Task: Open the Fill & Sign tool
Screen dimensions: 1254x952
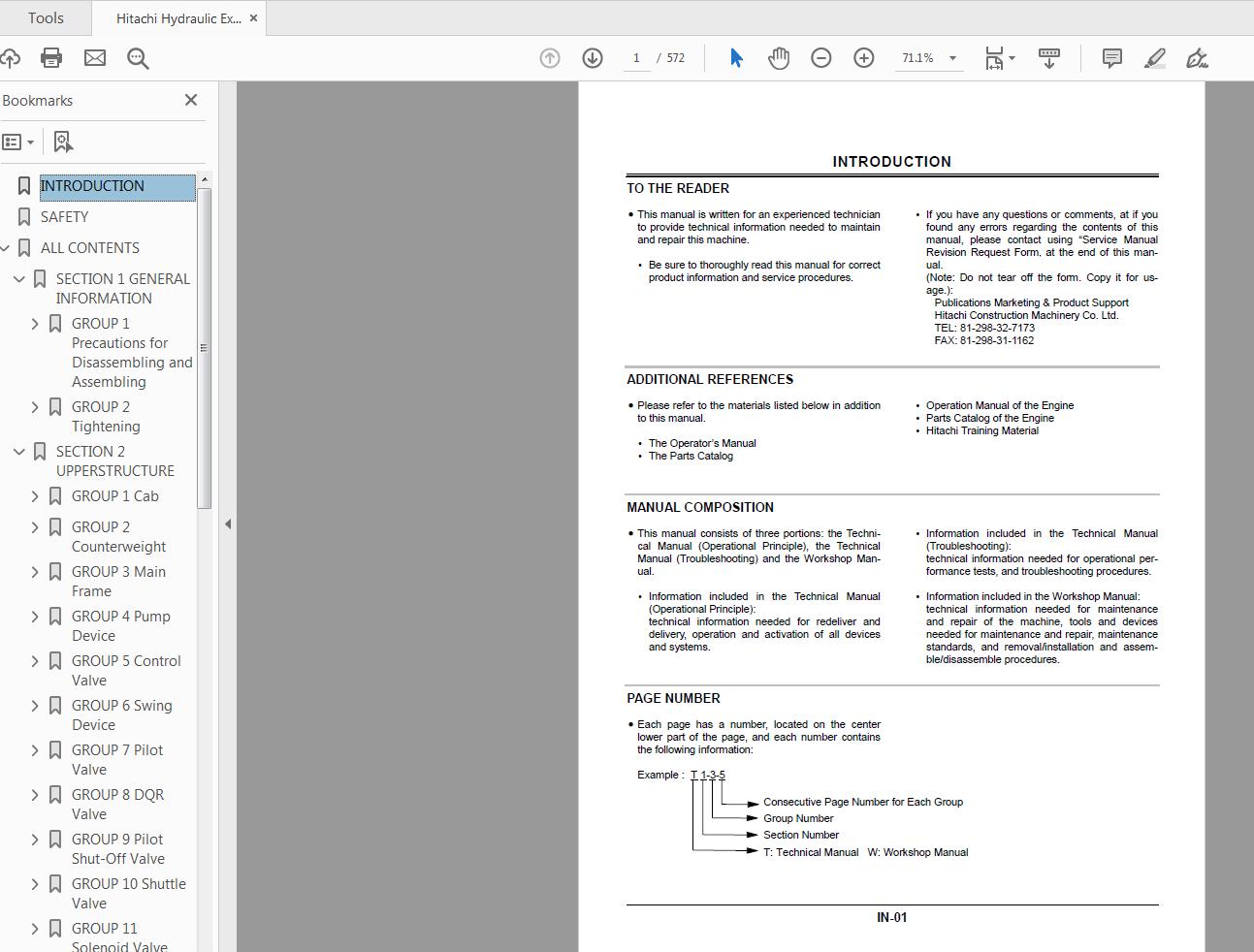Action: tap(1197, 58)
